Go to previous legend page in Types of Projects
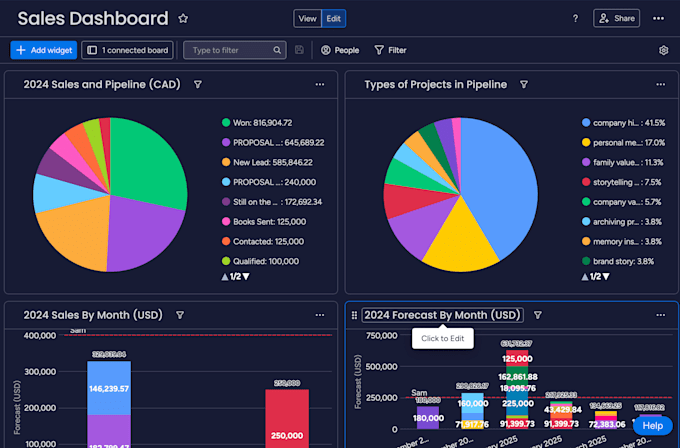 point(585,277)
